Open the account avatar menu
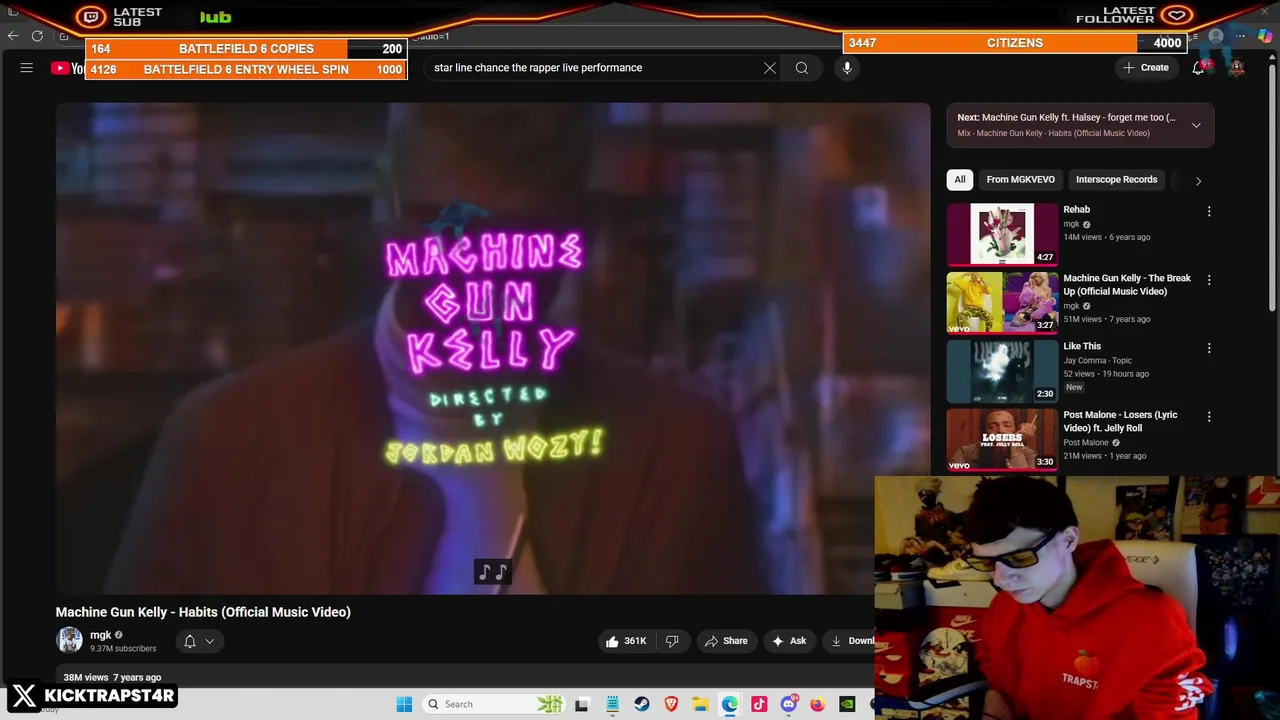 1237,68
